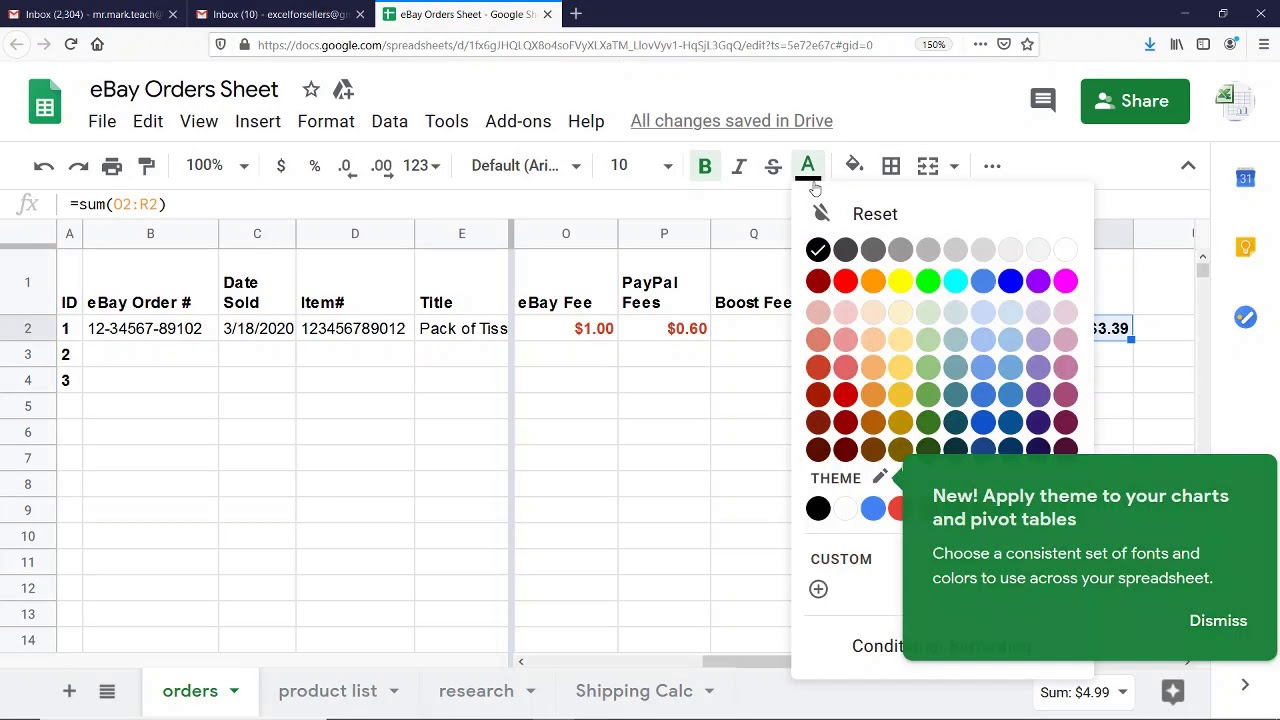Select cell with order 12-34567-89102

pos(150,329)
